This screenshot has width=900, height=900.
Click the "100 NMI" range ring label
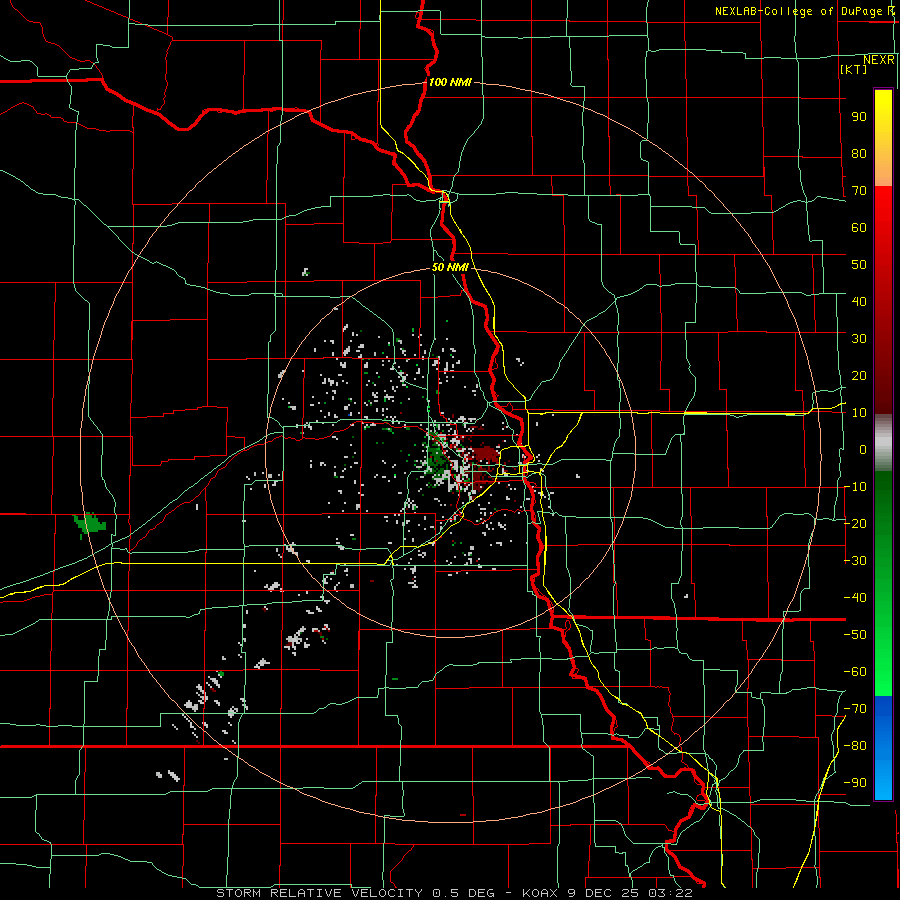[450, 82]
